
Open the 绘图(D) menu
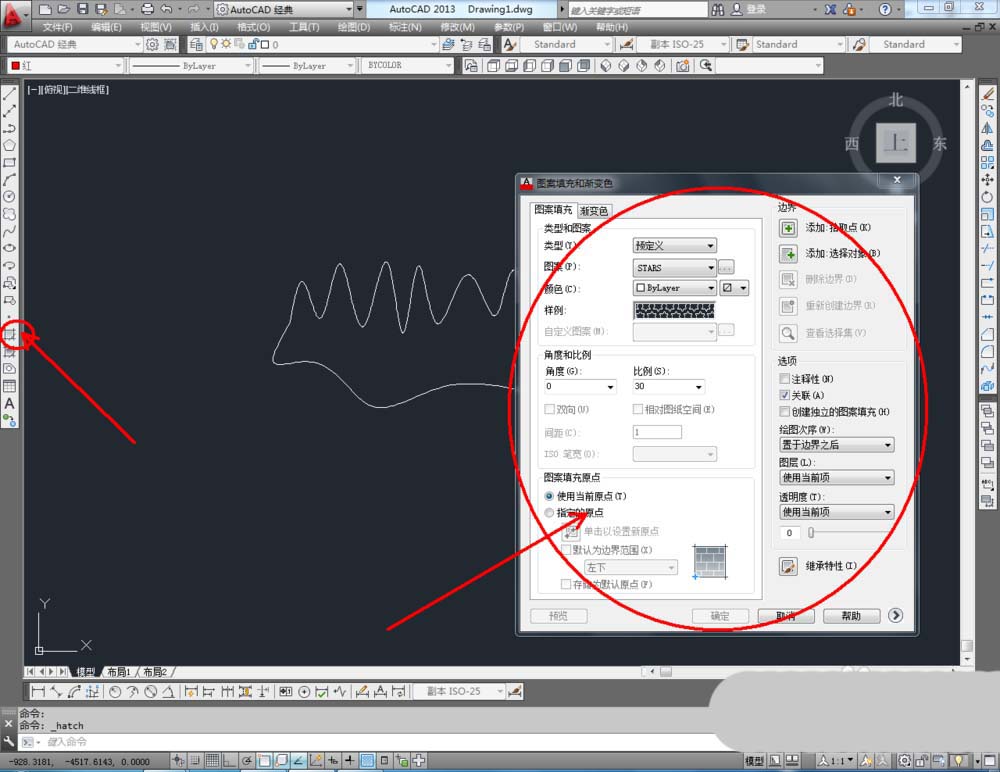[x=353, y=27]
